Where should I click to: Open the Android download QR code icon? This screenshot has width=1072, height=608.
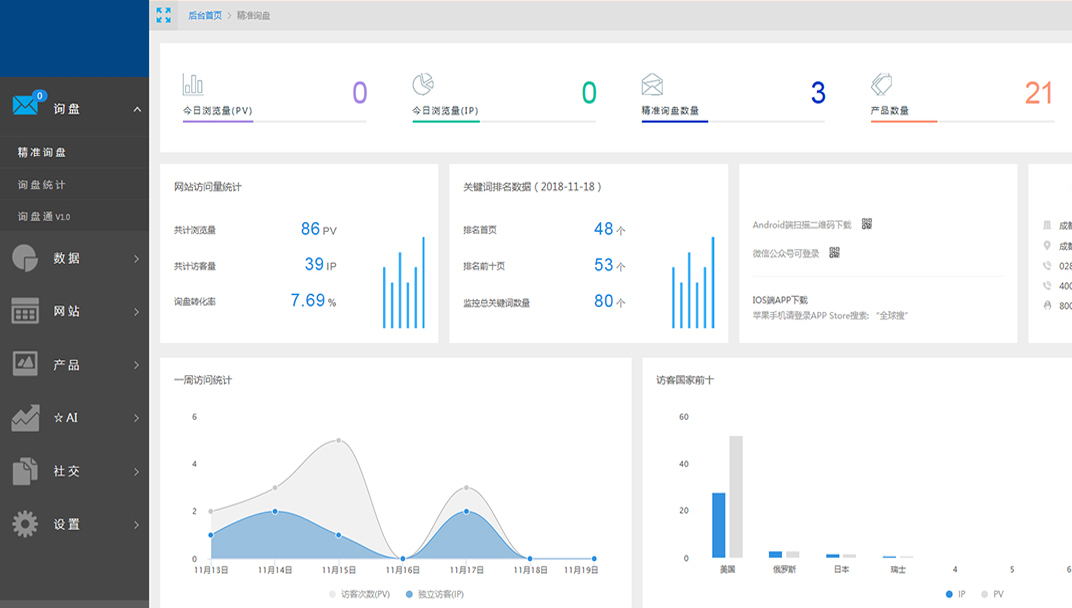867,224
